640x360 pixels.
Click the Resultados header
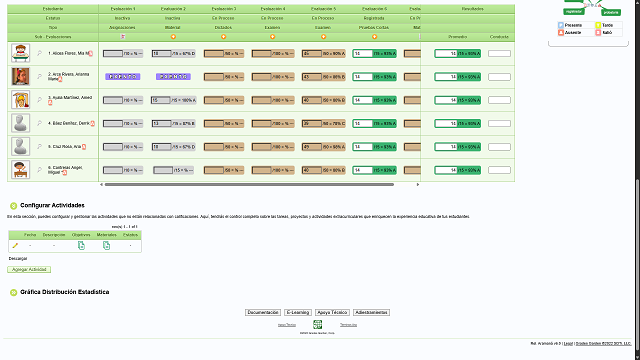click(x=473, y=9)
